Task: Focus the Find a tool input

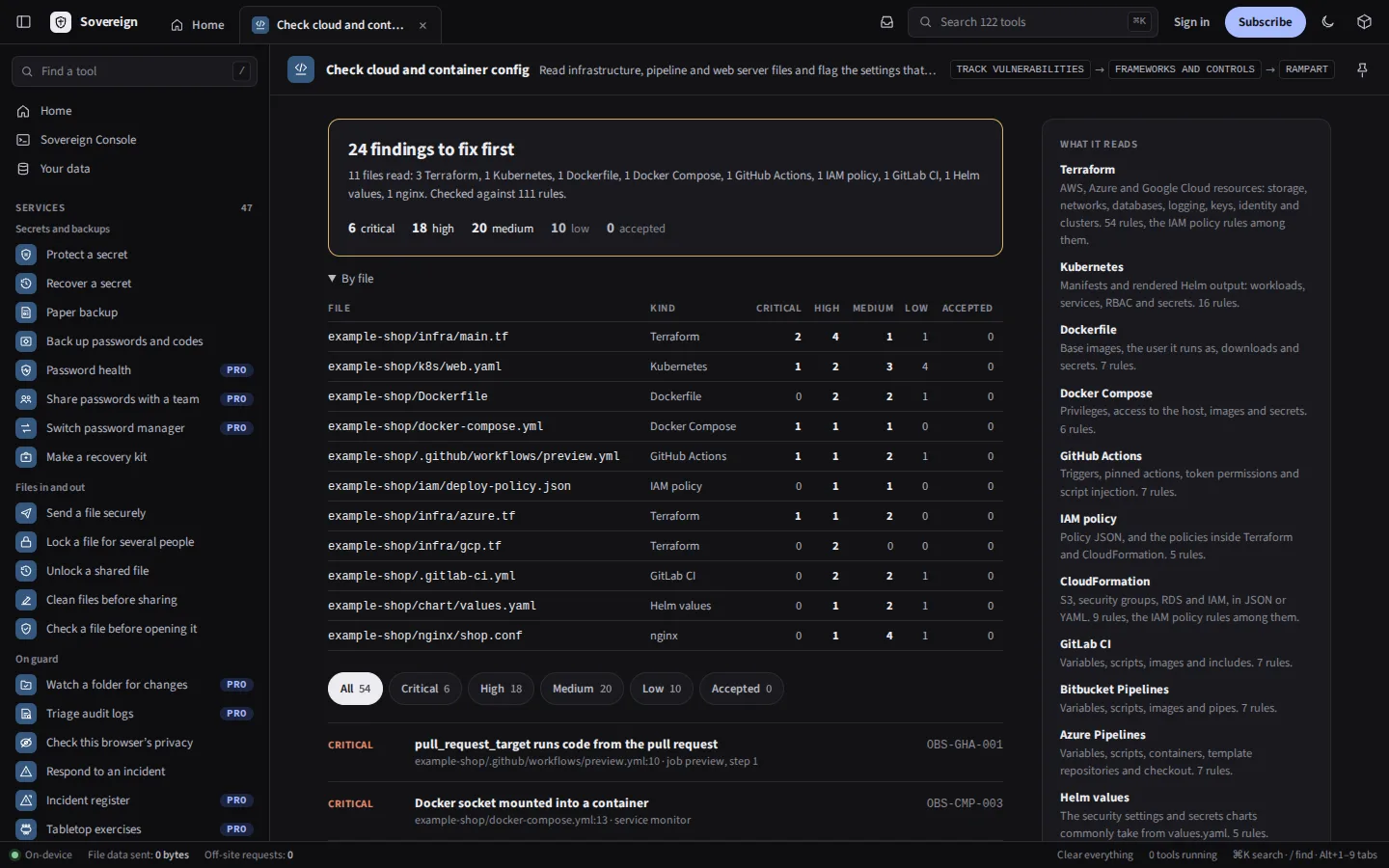Action: coord(134,71)
